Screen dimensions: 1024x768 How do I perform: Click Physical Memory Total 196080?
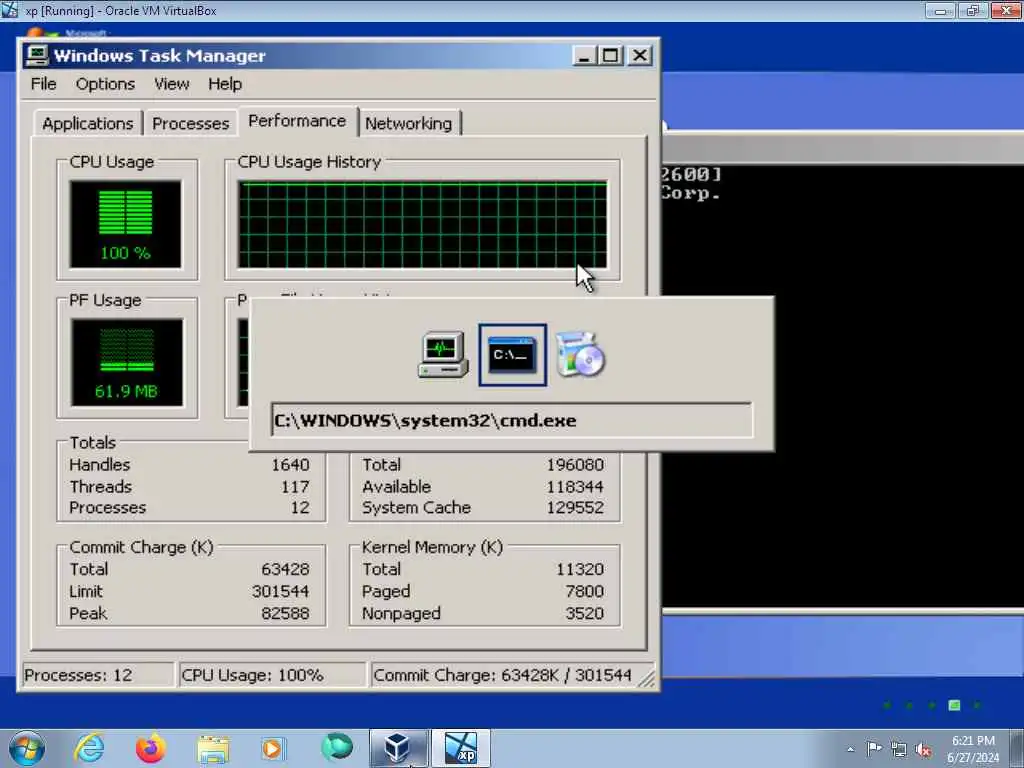pos(575,465)
